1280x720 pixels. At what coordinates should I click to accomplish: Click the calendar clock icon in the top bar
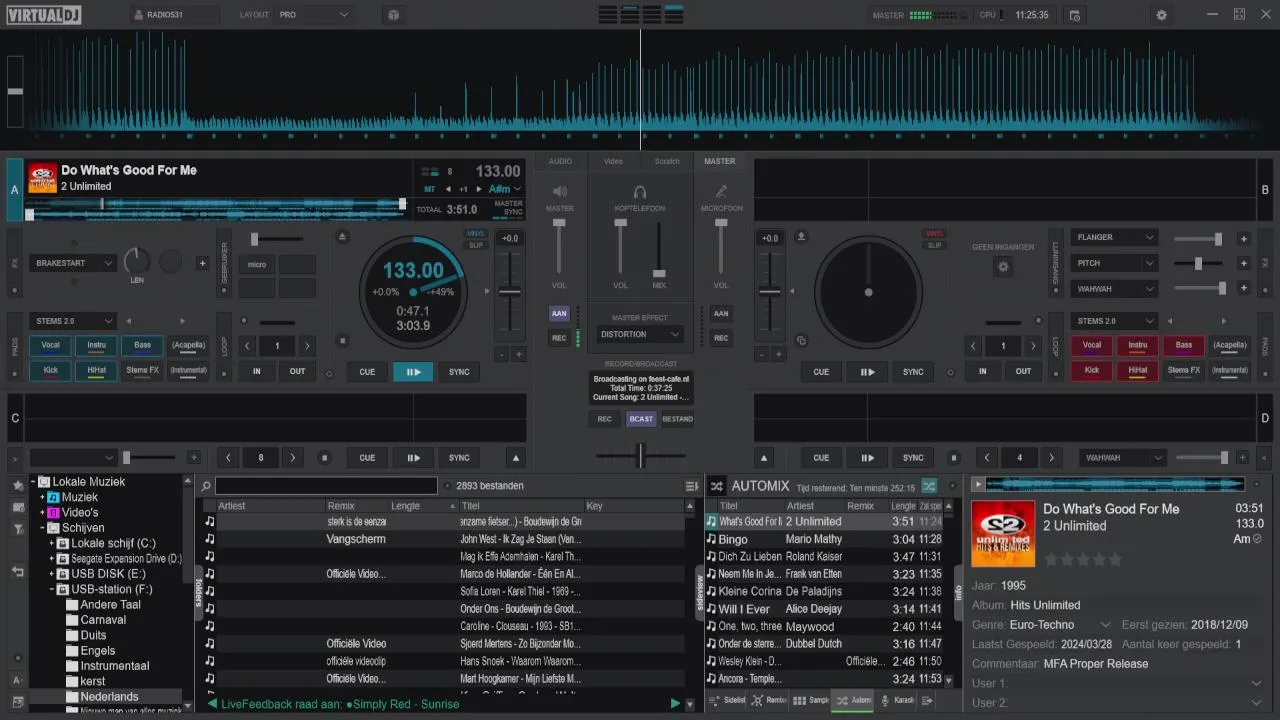(1074, 15)
